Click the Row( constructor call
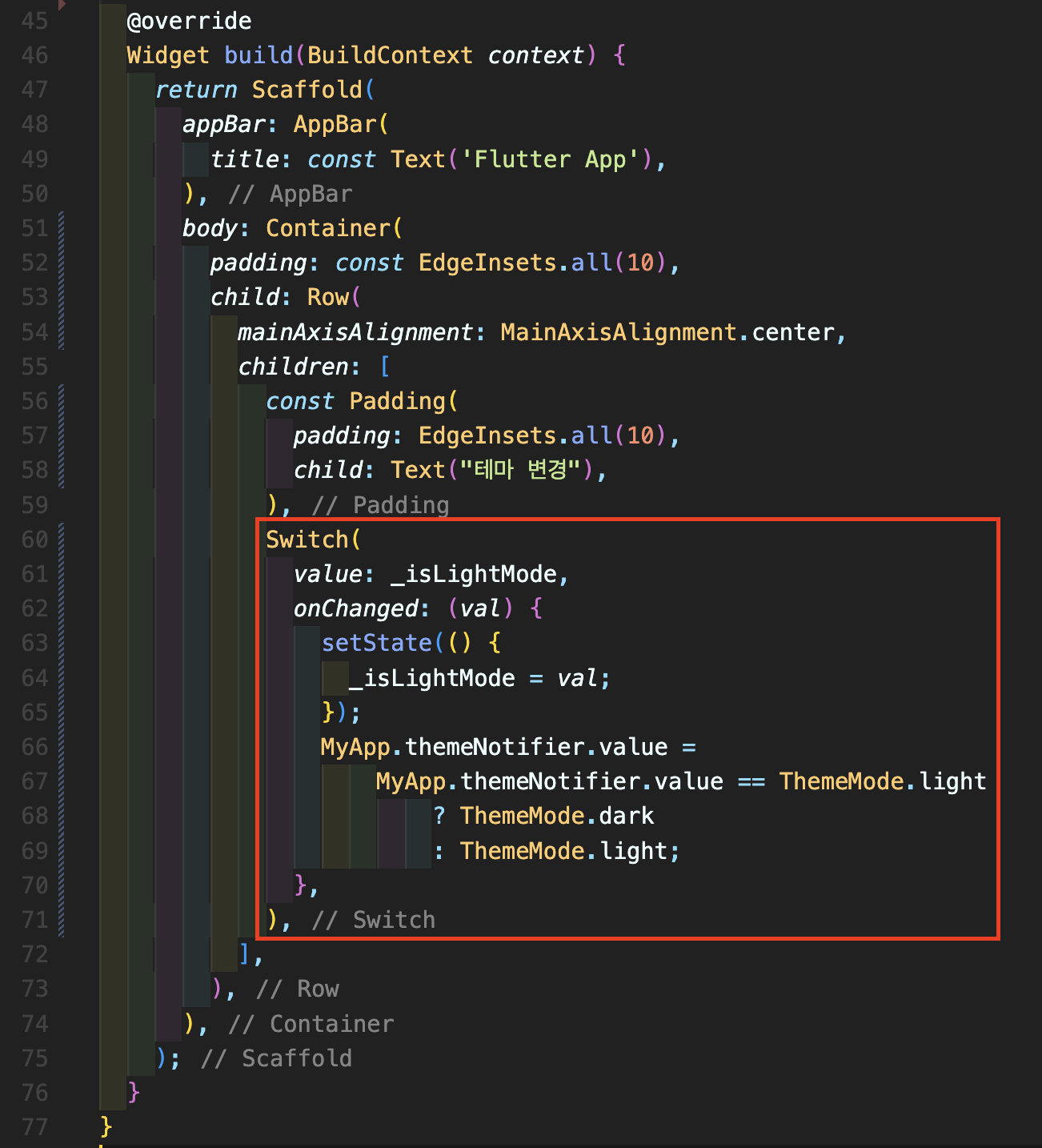The image size is (1042, 1148). [334, 297]
